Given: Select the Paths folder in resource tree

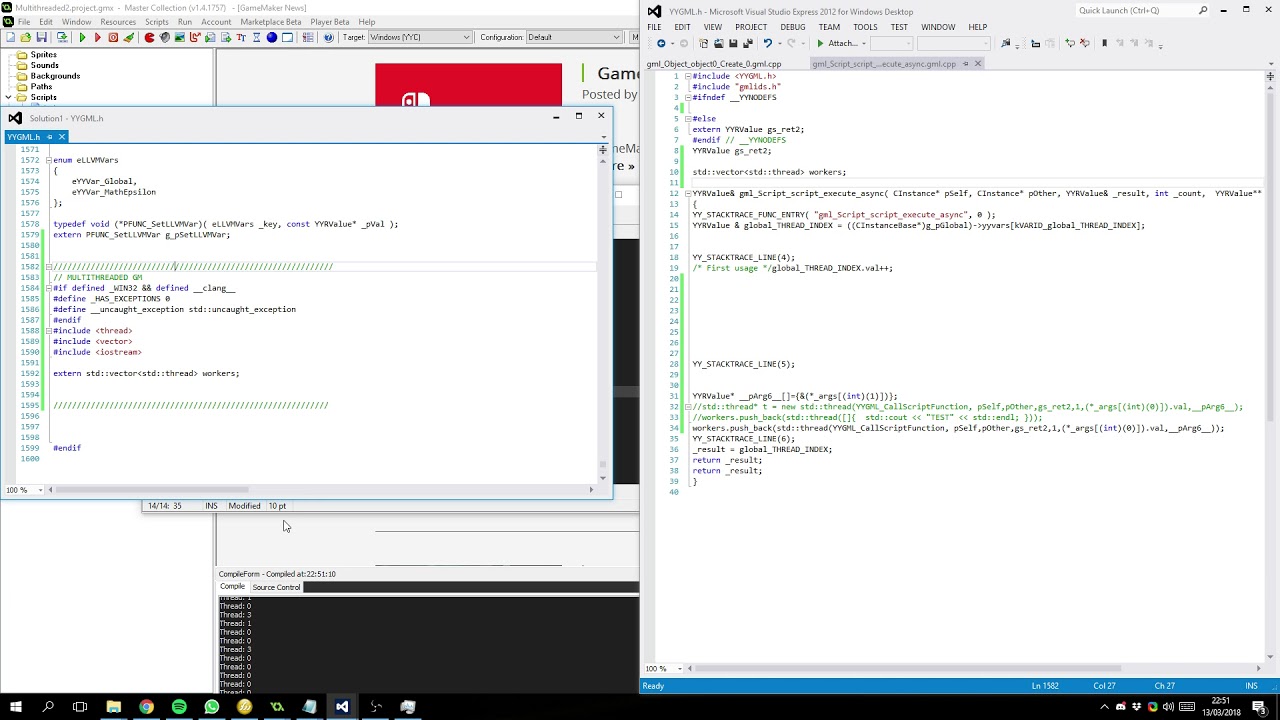Looking at the screenshot, I should click(x=41, y=87).
